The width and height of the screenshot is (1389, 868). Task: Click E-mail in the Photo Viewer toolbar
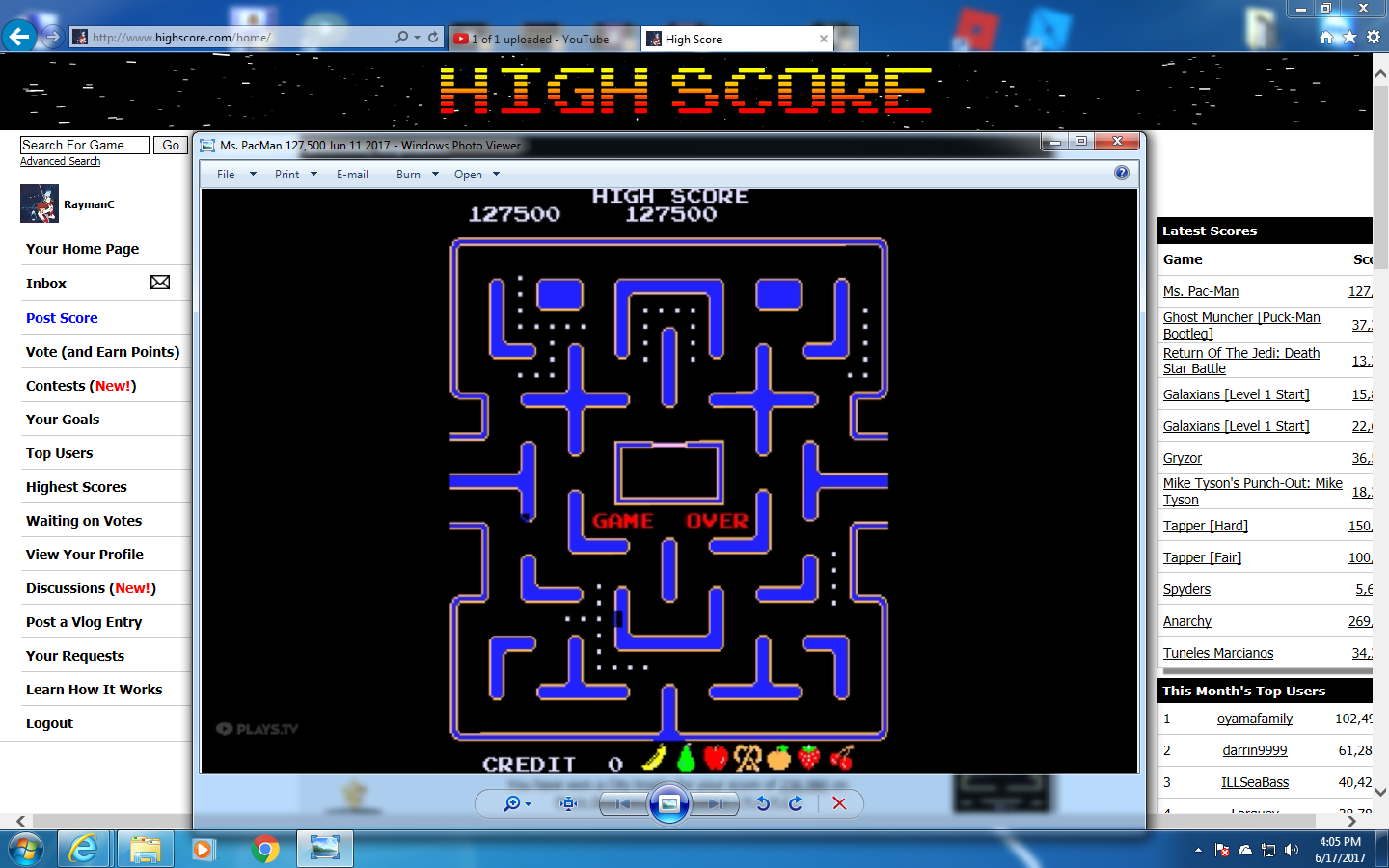[x=352, y=175]
